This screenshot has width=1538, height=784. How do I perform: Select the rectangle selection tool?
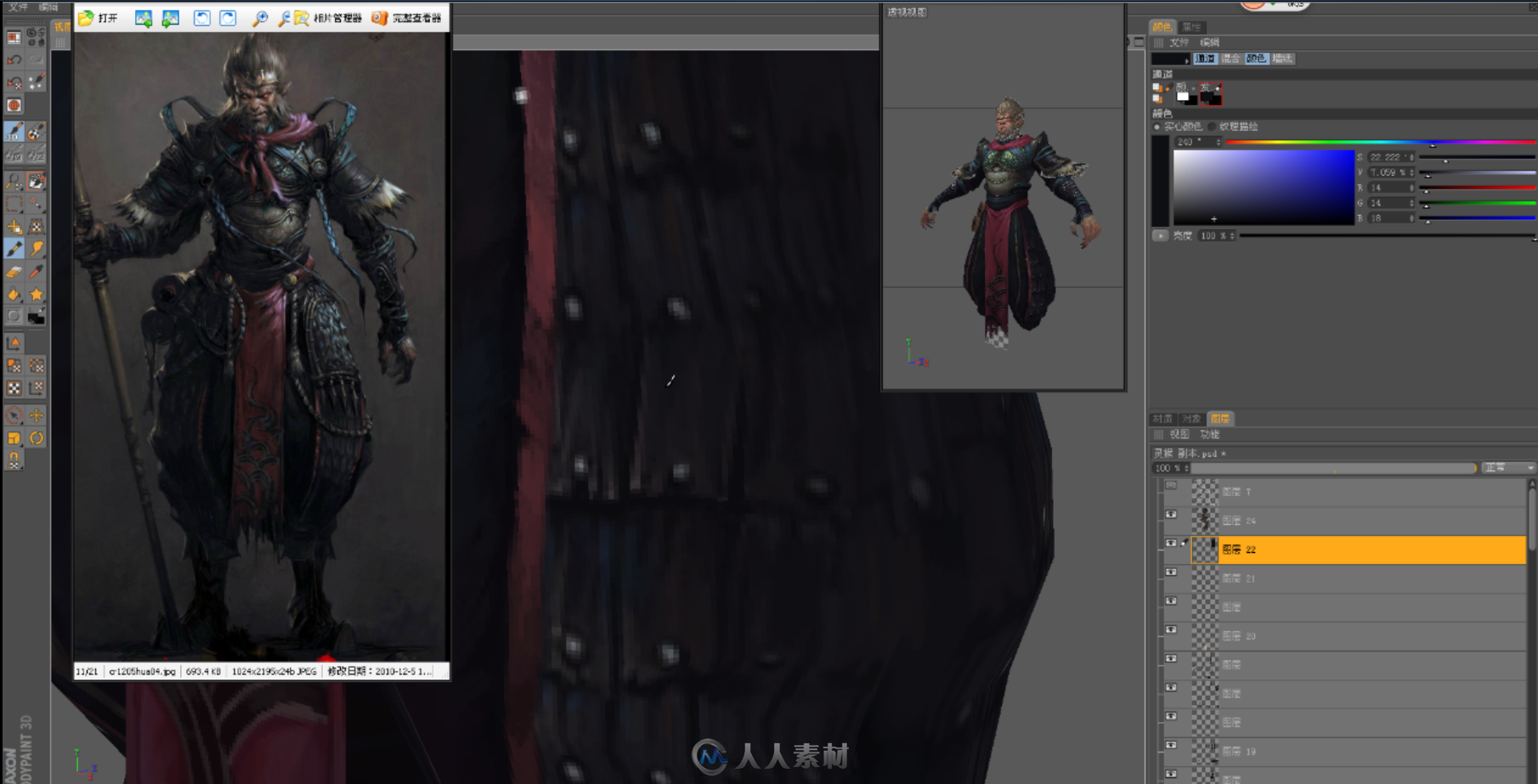pos(14,204)
